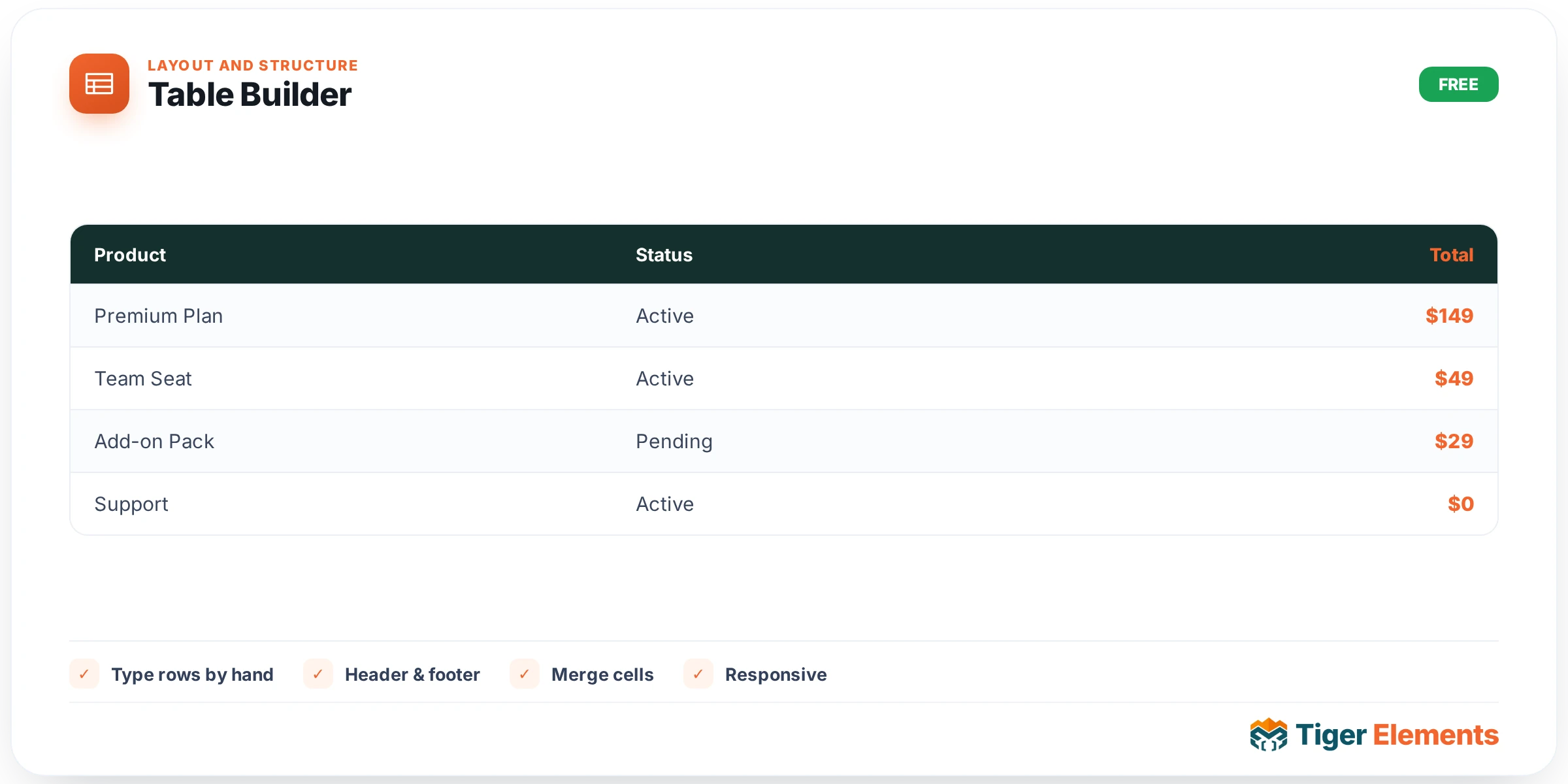Click checkmark beside Merge cells

pos(525,674)
